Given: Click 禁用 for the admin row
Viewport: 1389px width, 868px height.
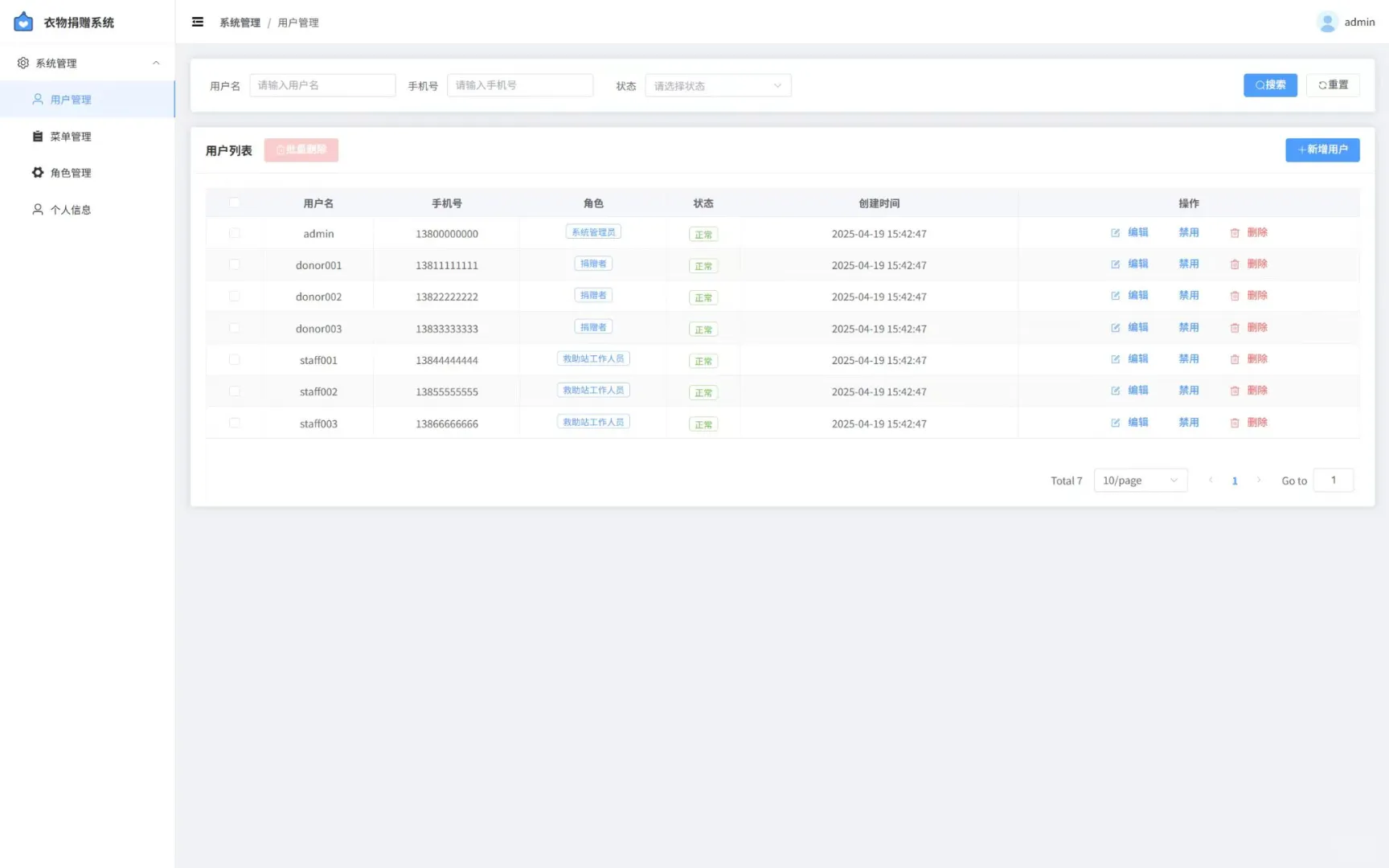Looking at the screenshot, I should tap(1189, 232).
